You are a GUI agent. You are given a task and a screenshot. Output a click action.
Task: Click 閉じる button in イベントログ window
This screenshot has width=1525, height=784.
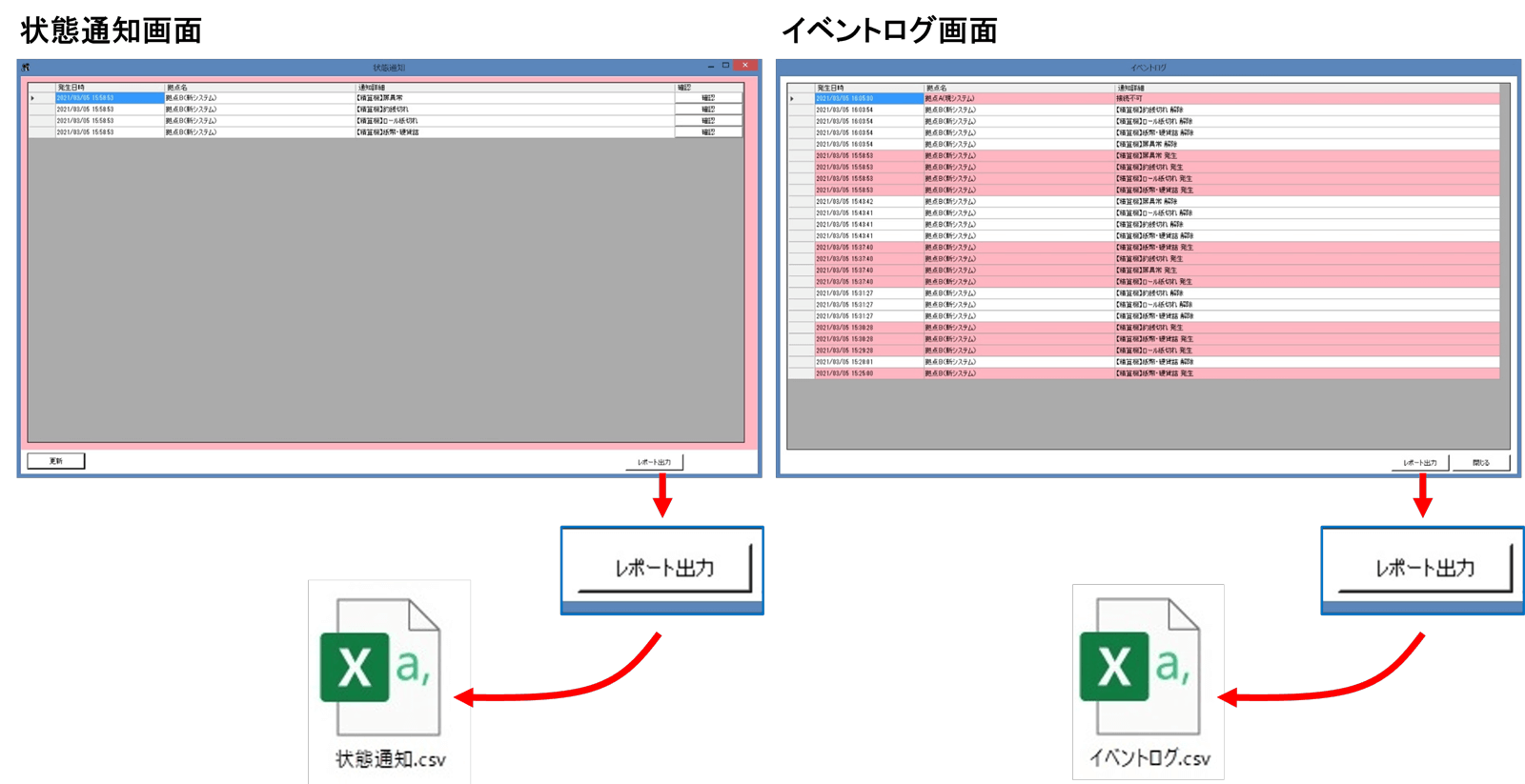coord(1481,463)
